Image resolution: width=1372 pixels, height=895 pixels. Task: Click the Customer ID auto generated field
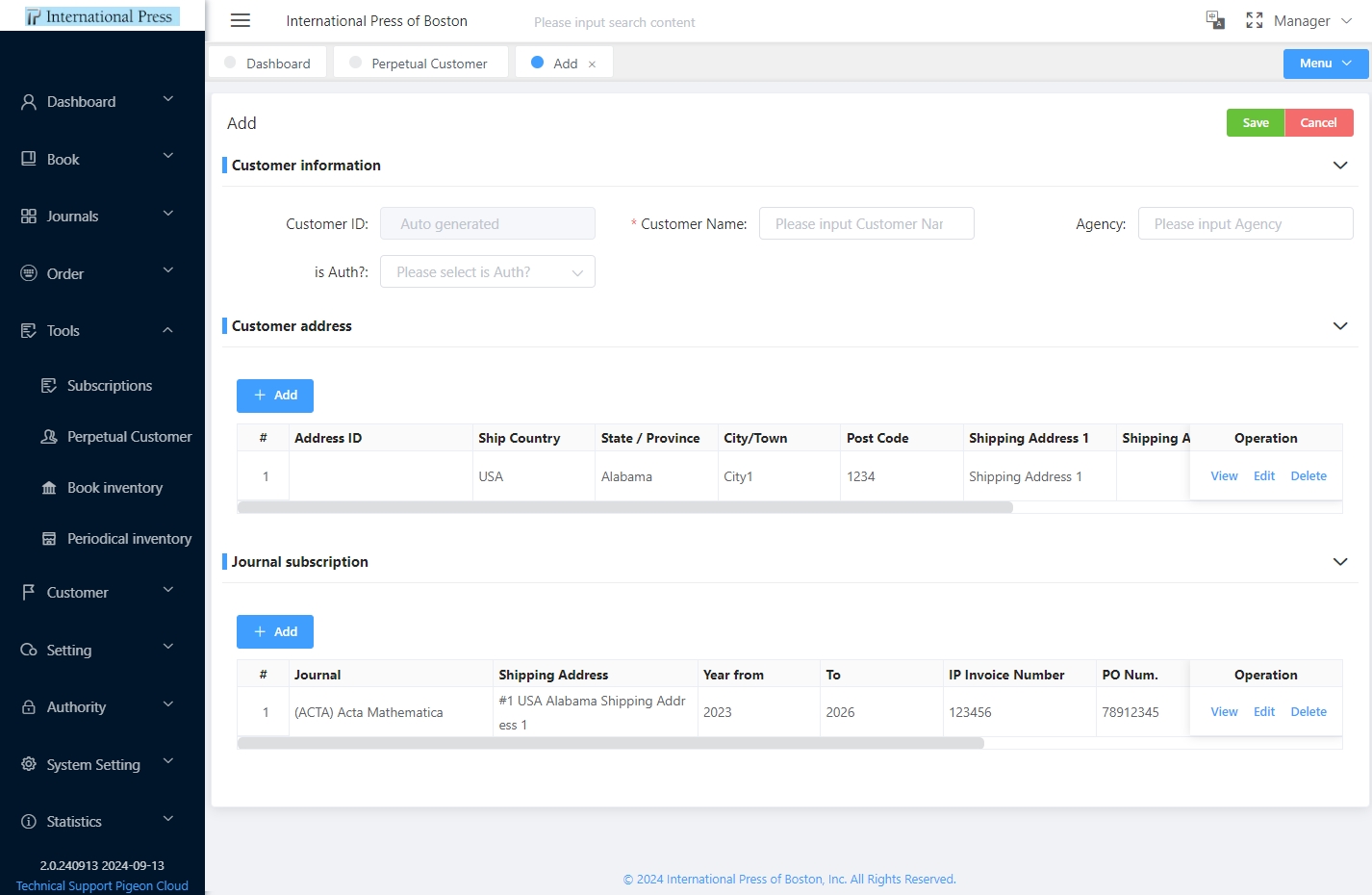(488, 224)
